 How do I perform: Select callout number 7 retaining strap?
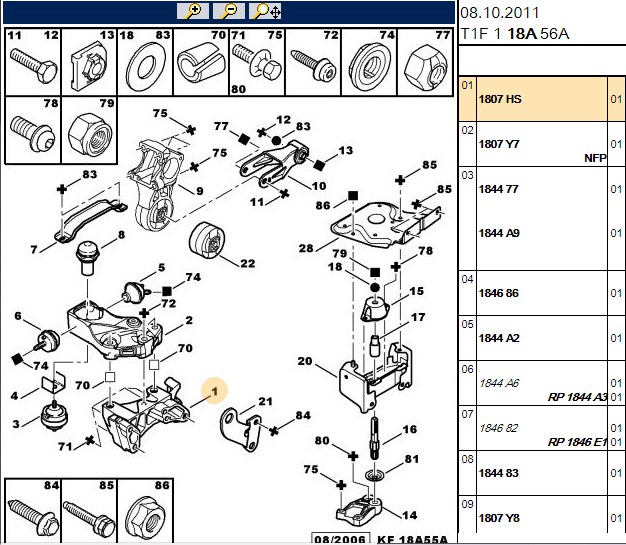(x=34, y=250)
